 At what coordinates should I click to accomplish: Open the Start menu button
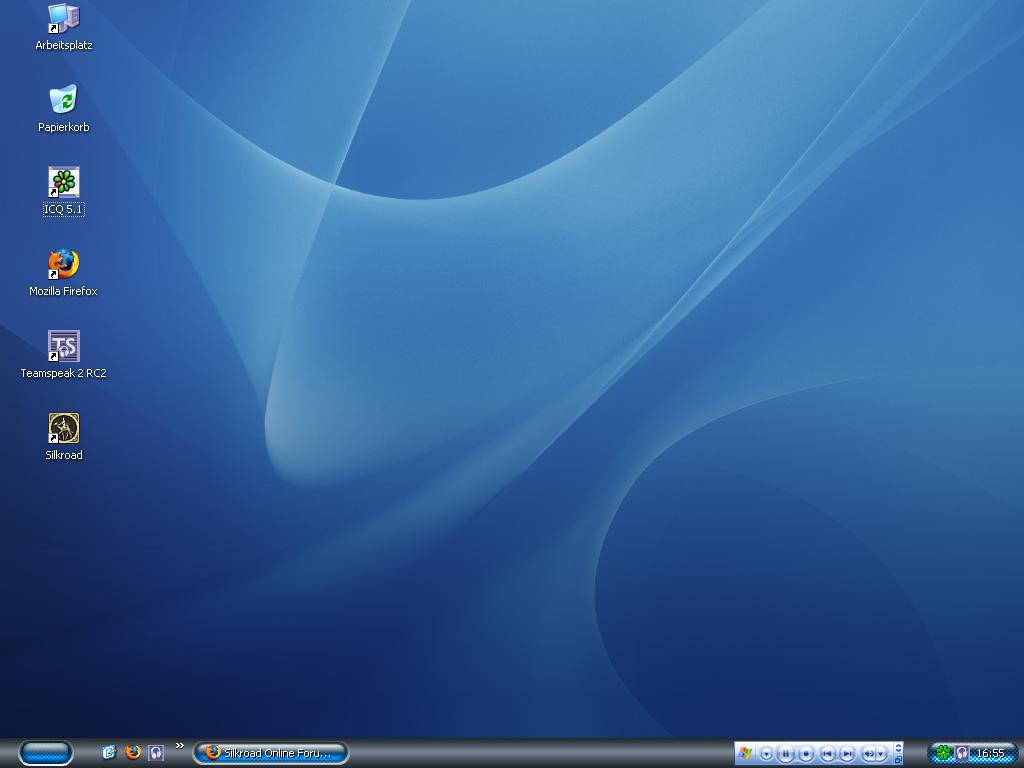tap(46, 752)
